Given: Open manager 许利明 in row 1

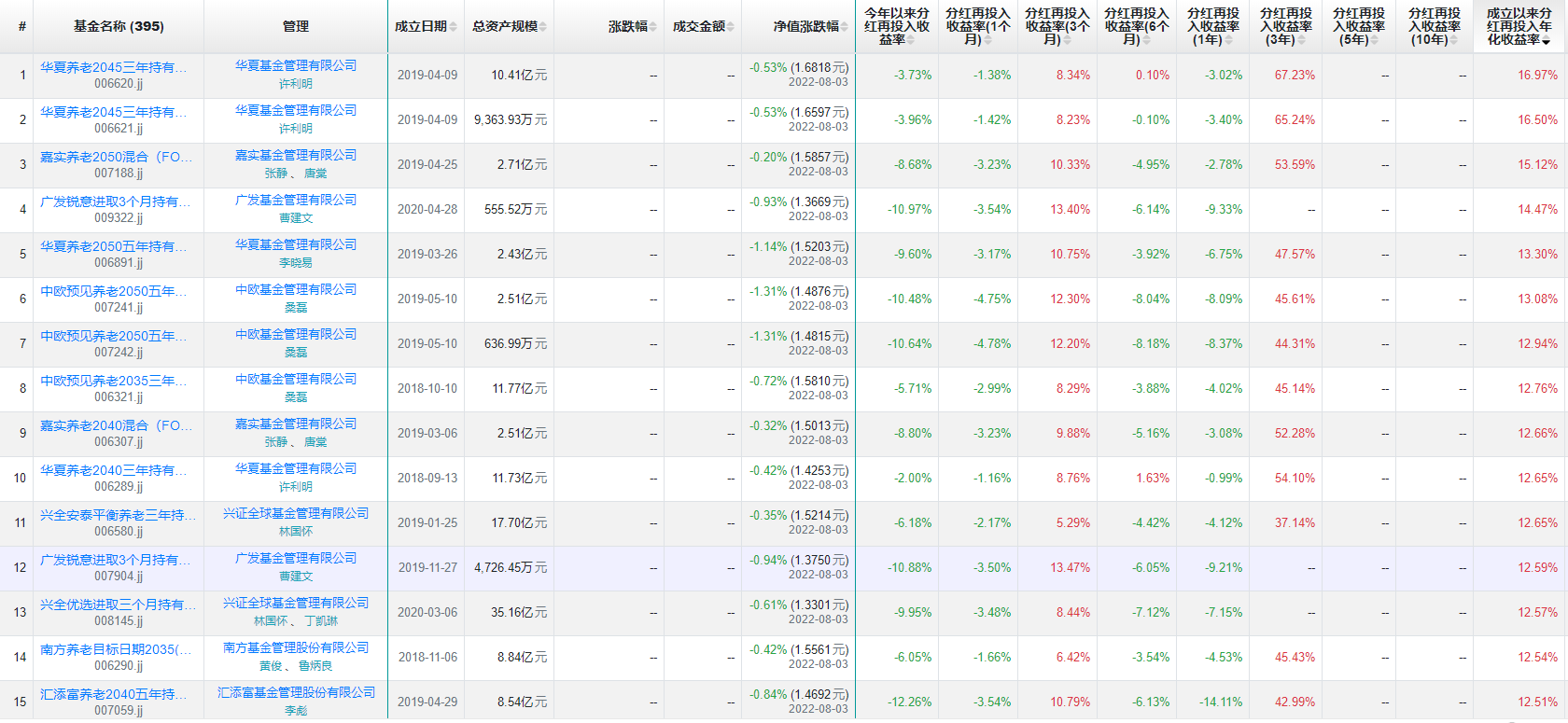Looking at the screenshot, I should (x=296, y=84).
